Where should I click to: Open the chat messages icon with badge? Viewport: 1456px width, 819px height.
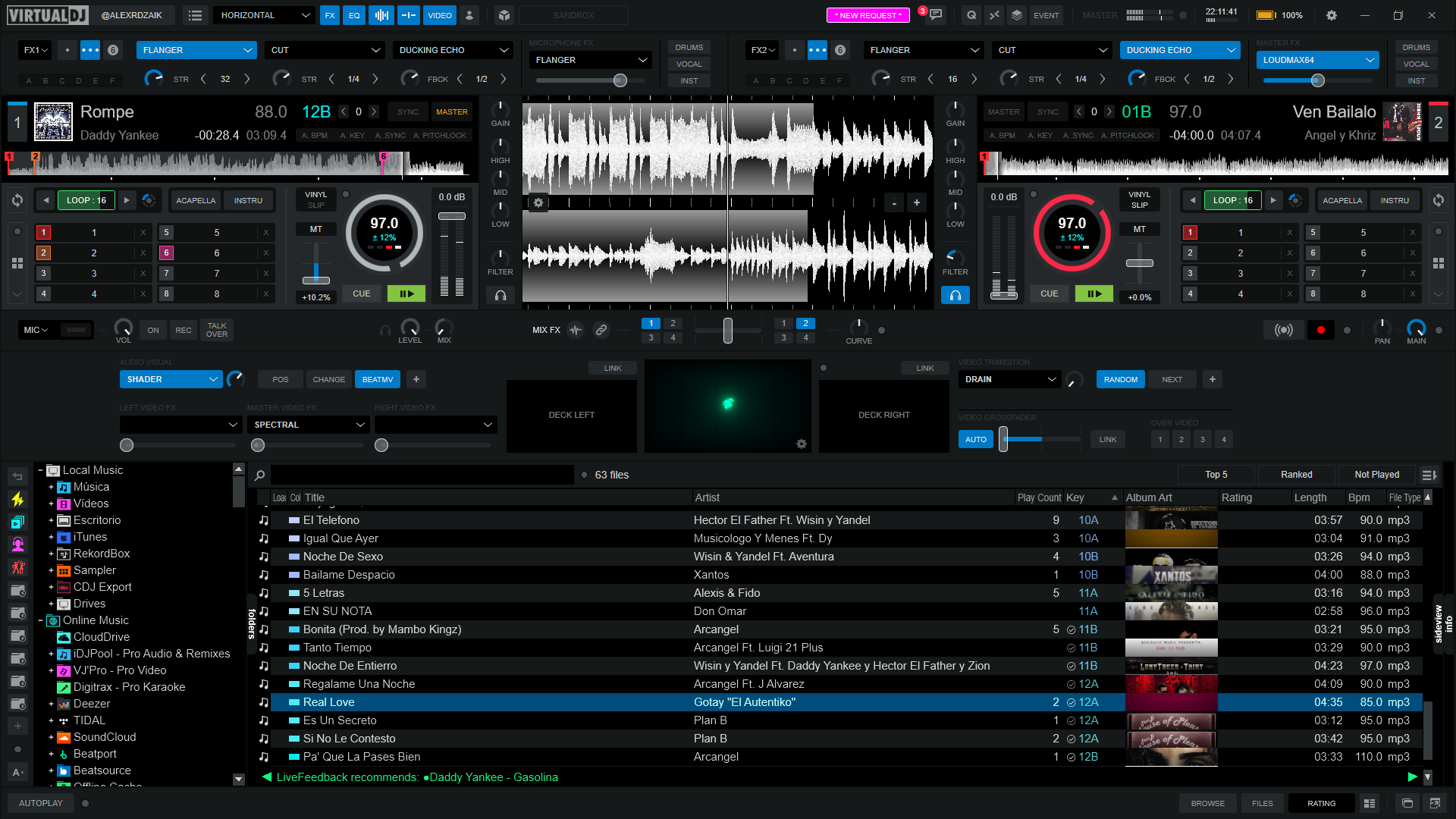937,15
